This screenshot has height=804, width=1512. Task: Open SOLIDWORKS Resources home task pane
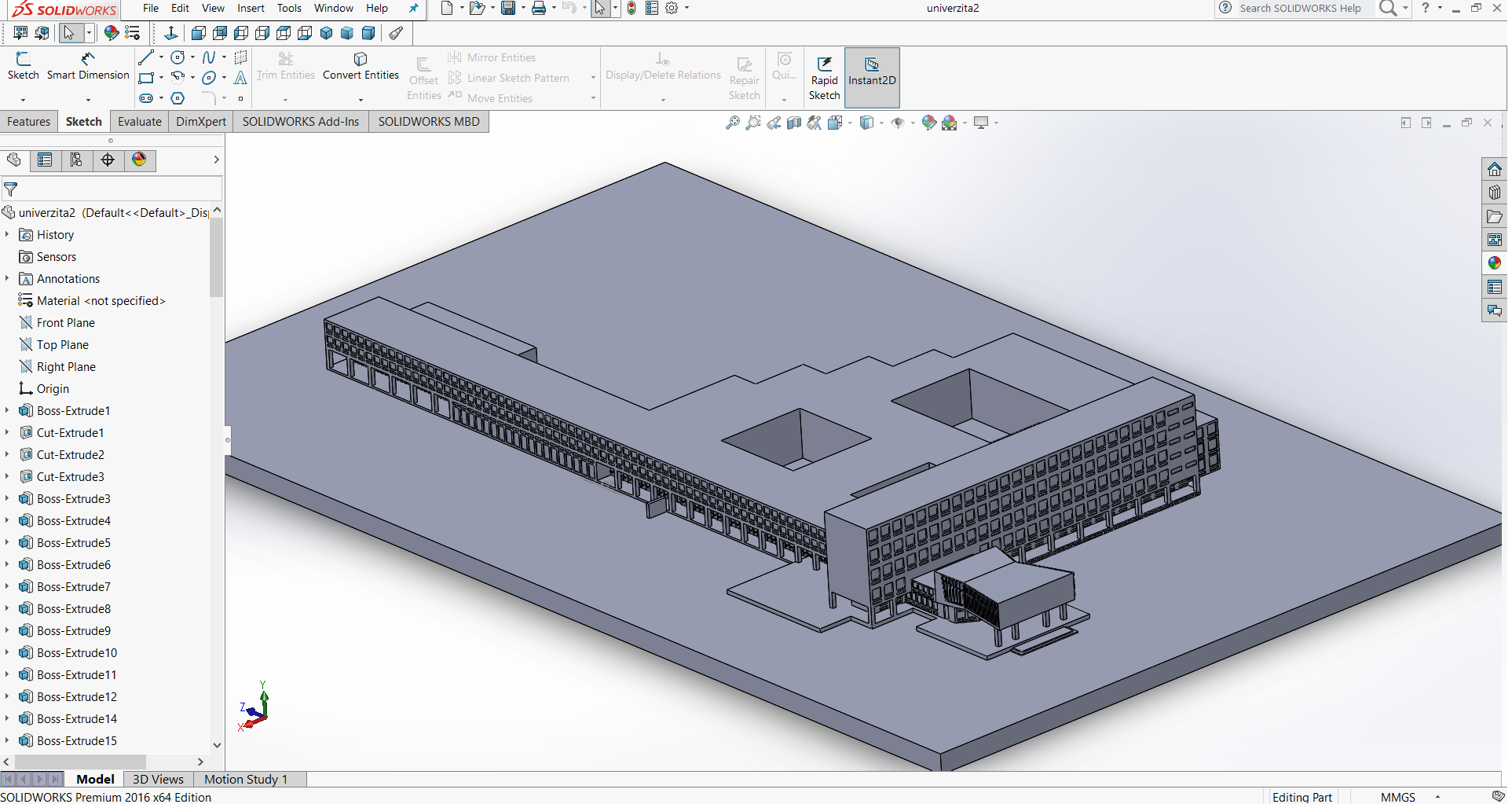coord(1495,169)
